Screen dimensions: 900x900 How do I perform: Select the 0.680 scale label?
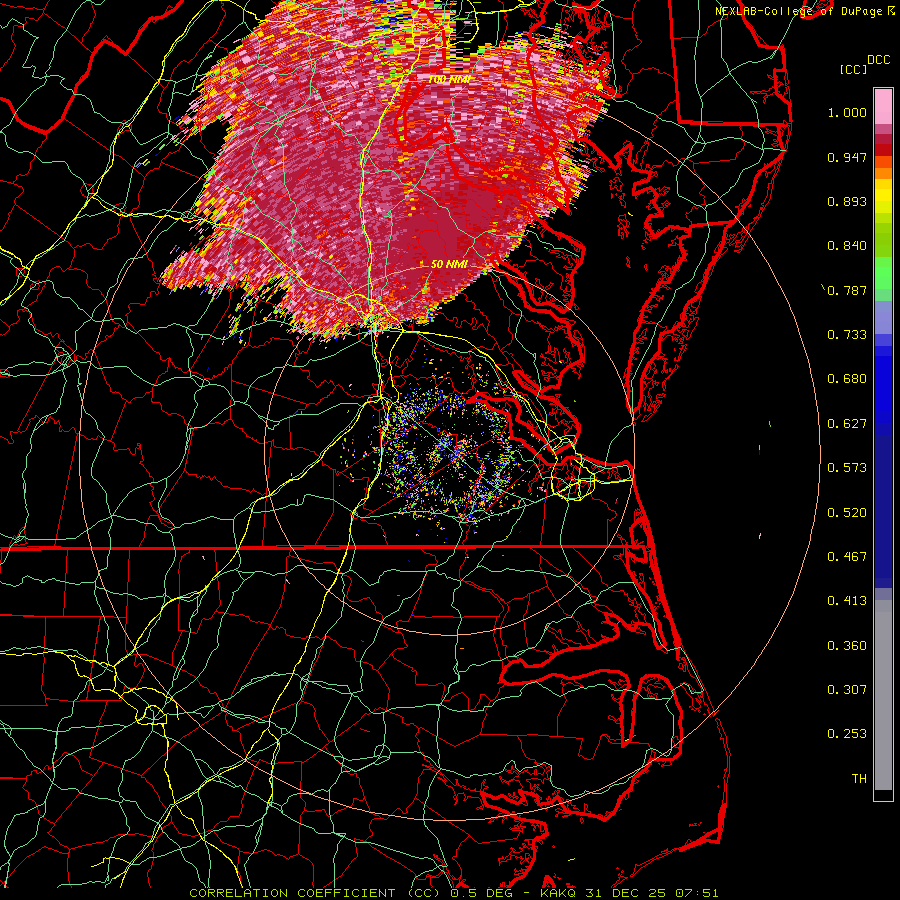pos(847,379)
